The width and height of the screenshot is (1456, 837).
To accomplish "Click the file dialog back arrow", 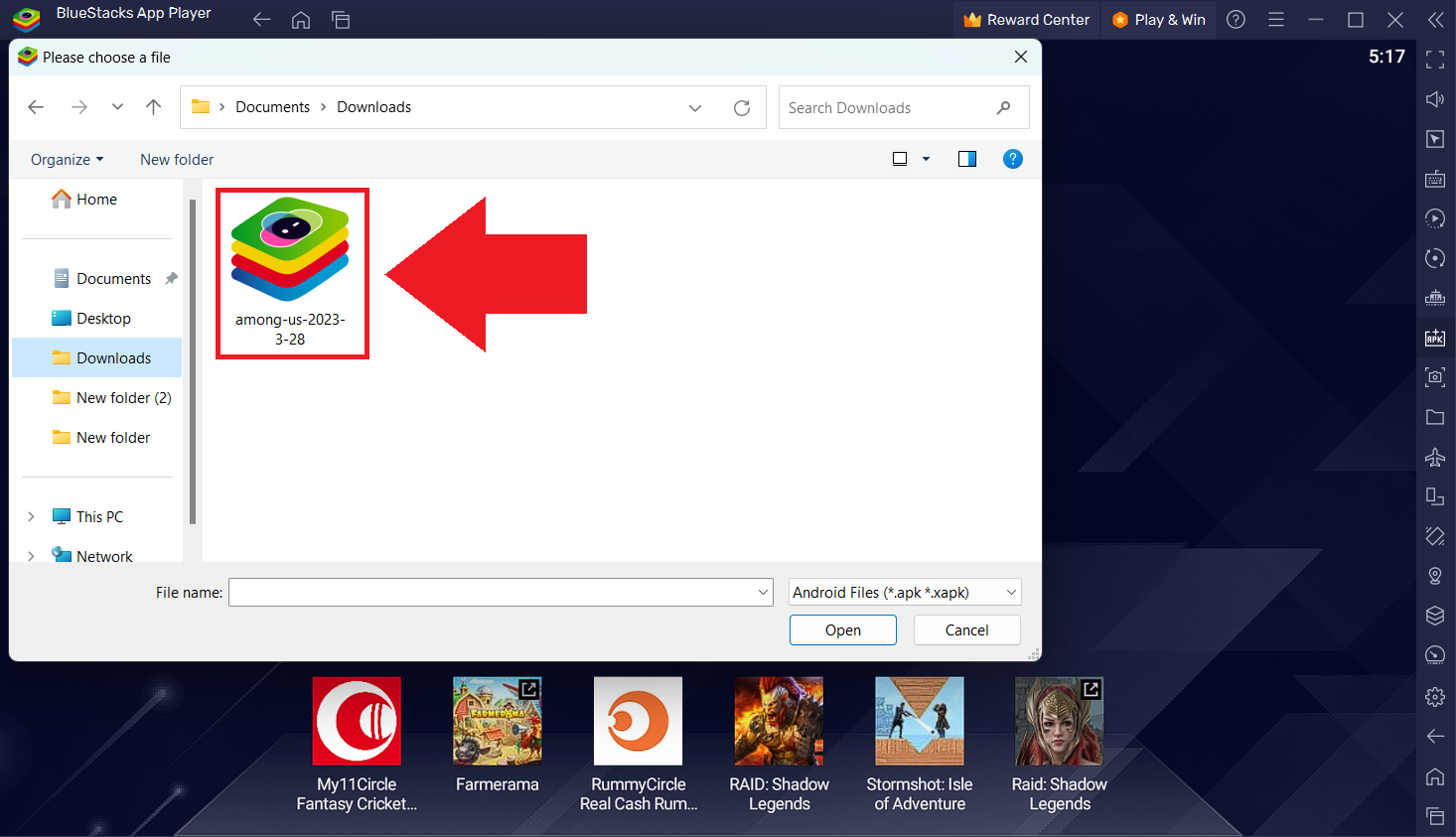I will (36, 107).
